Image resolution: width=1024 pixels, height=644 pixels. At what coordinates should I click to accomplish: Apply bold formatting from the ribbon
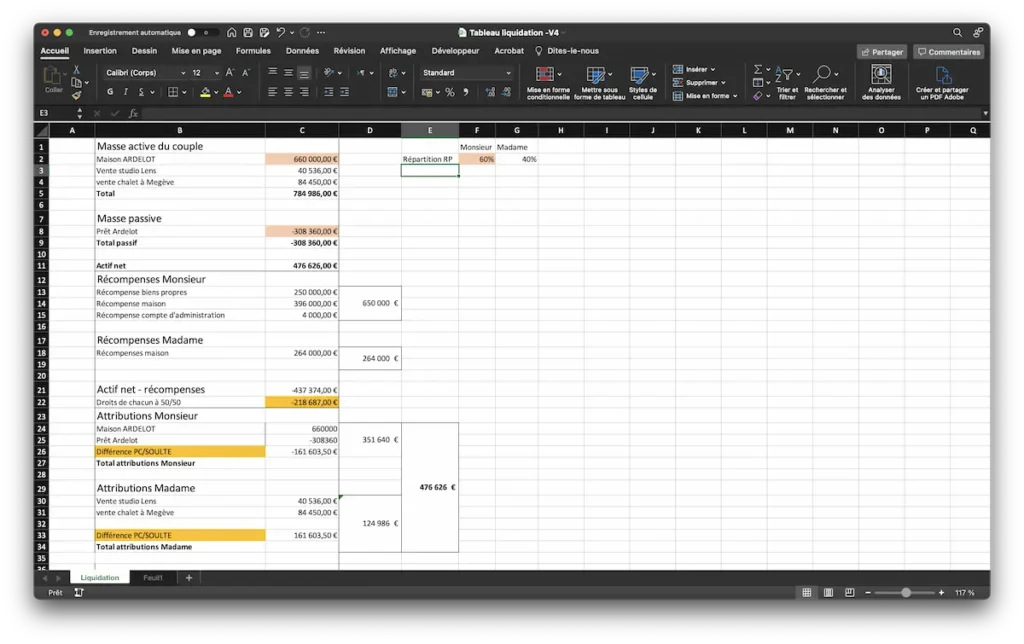point(110,90)
